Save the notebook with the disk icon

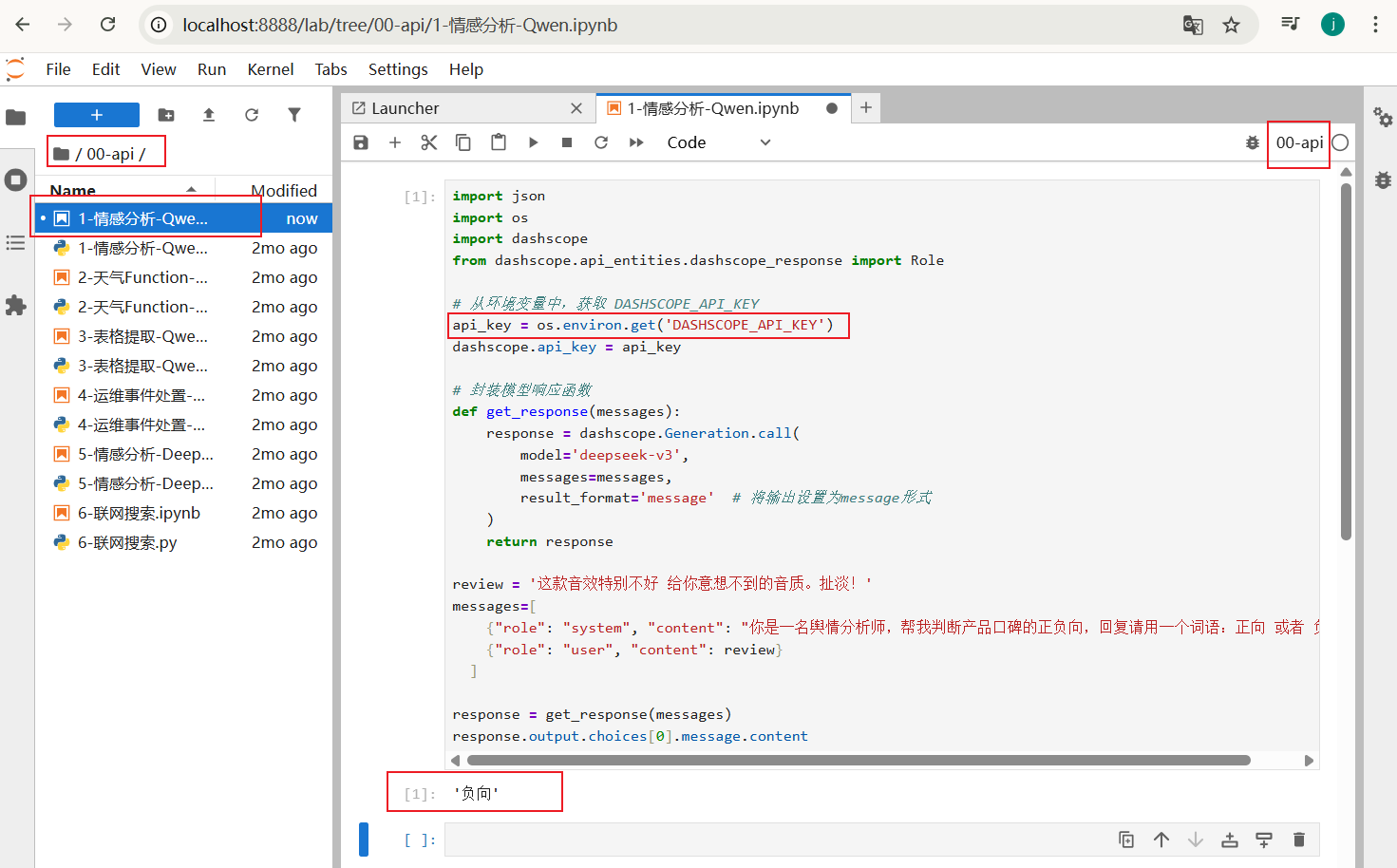(x=361, y=142)
